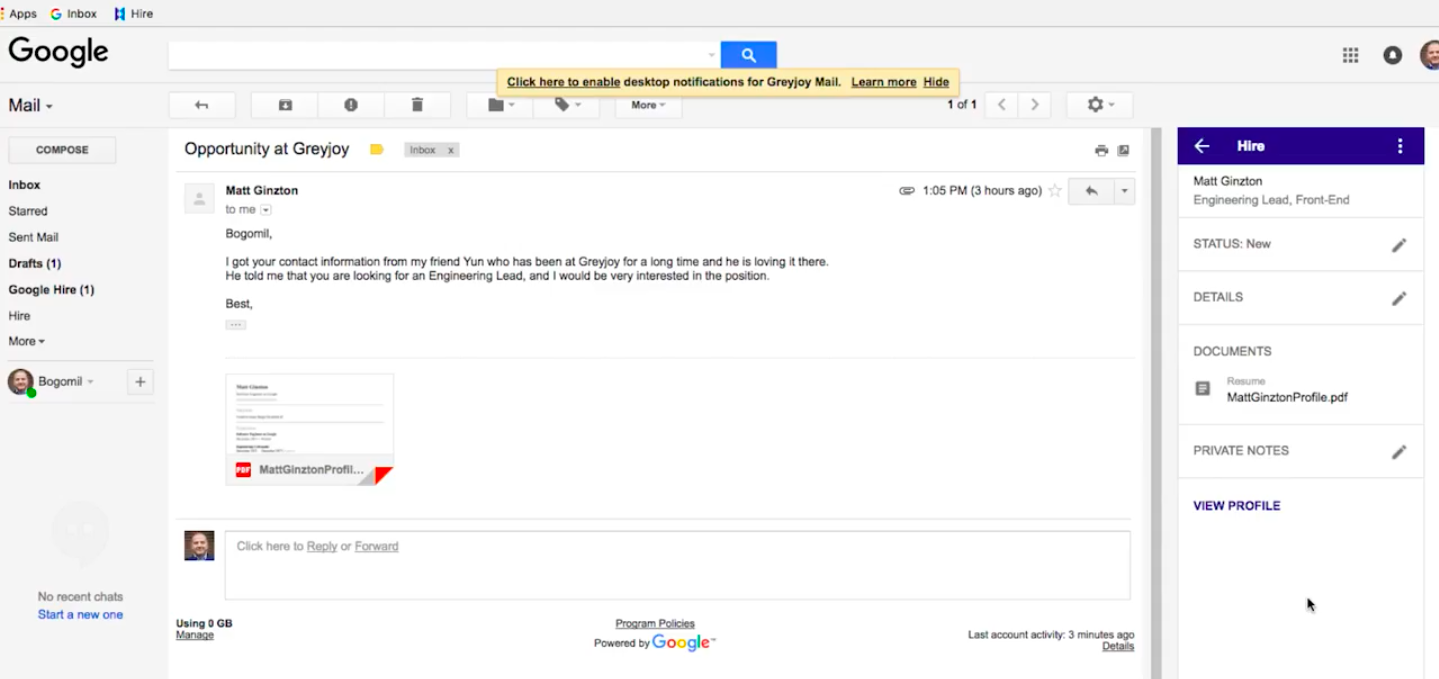Open the search options dropdown arrow
This screenshot has width=1439, height=679.
pos(712,55)
